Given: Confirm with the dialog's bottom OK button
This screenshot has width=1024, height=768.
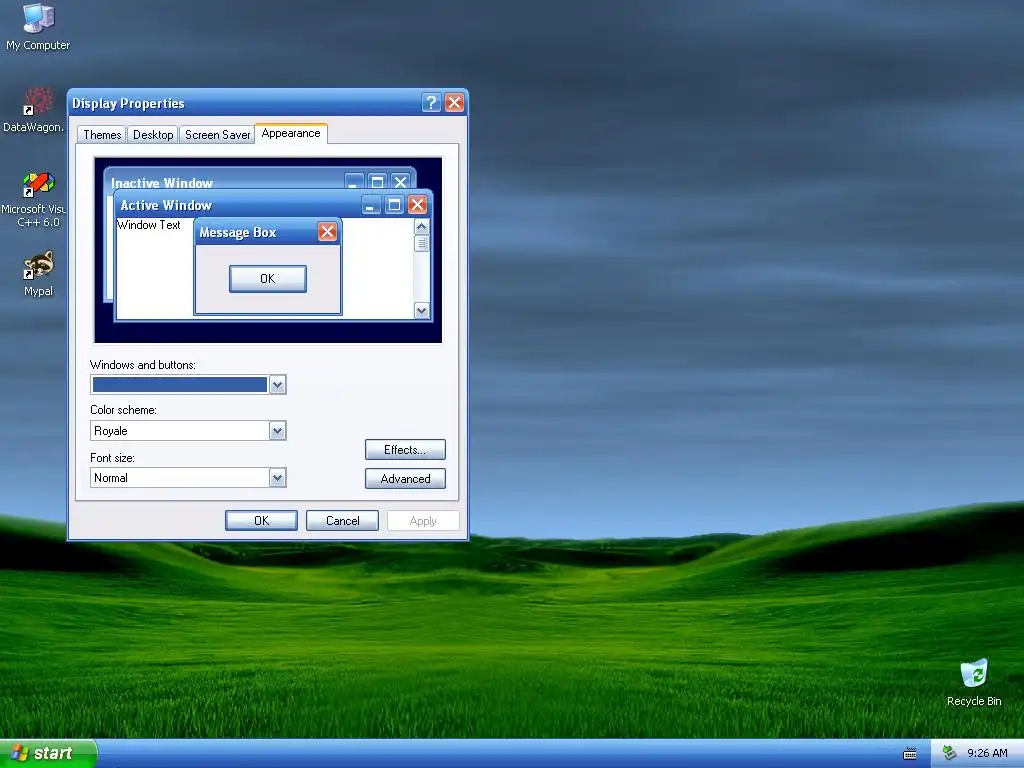Looking at the screenshot, I should [x=261, y=520].
